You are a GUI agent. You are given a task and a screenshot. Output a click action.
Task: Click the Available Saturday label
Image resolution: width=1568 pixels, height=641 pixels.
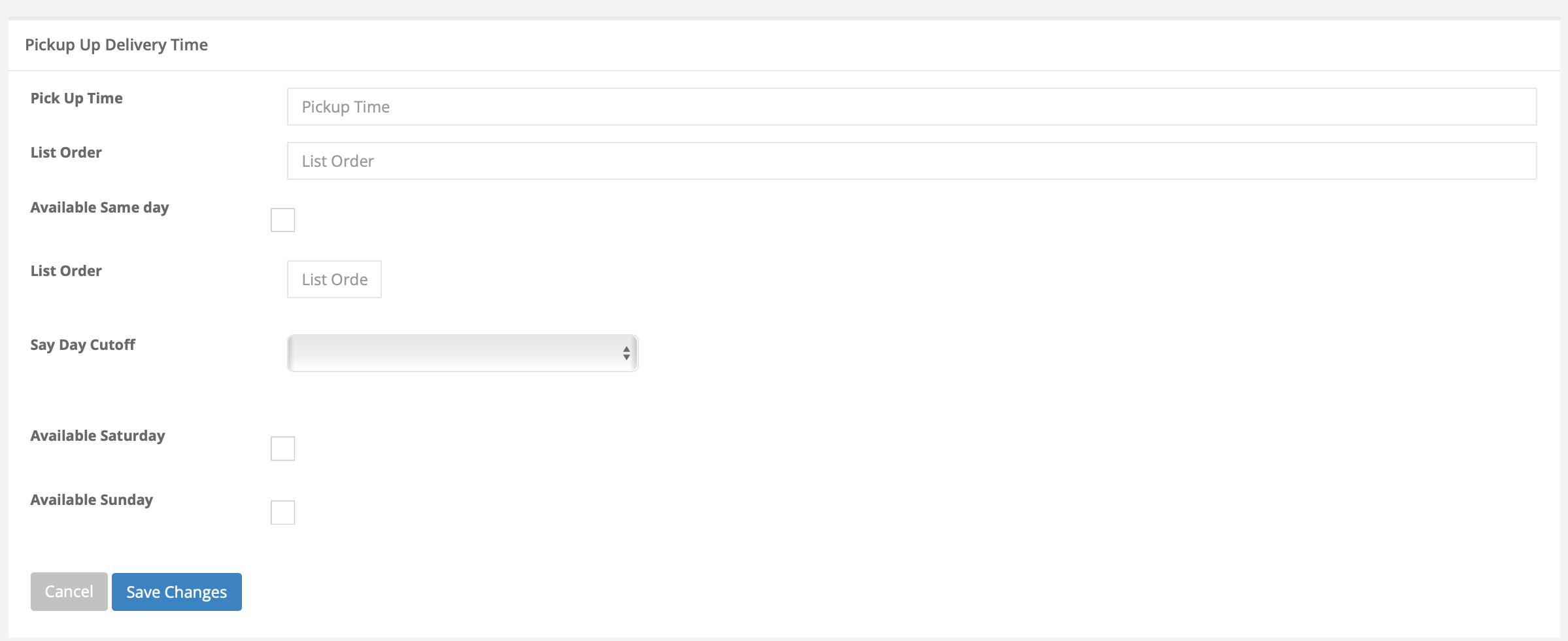(97, 436)
